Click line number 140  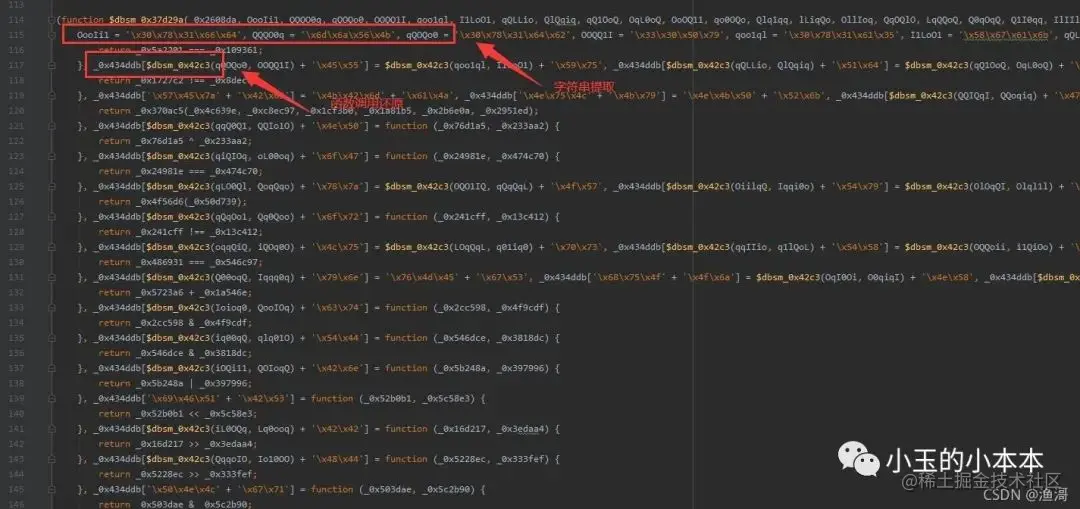pyautogui.click(x=15, y=413)
